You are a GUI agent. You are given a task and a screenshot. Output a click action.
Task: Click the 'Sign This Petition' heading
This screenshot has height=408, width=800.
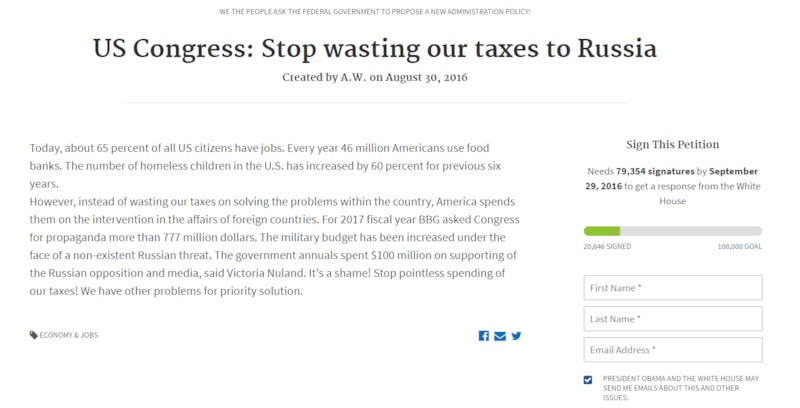pyautogui.click(x=672, y=144)
